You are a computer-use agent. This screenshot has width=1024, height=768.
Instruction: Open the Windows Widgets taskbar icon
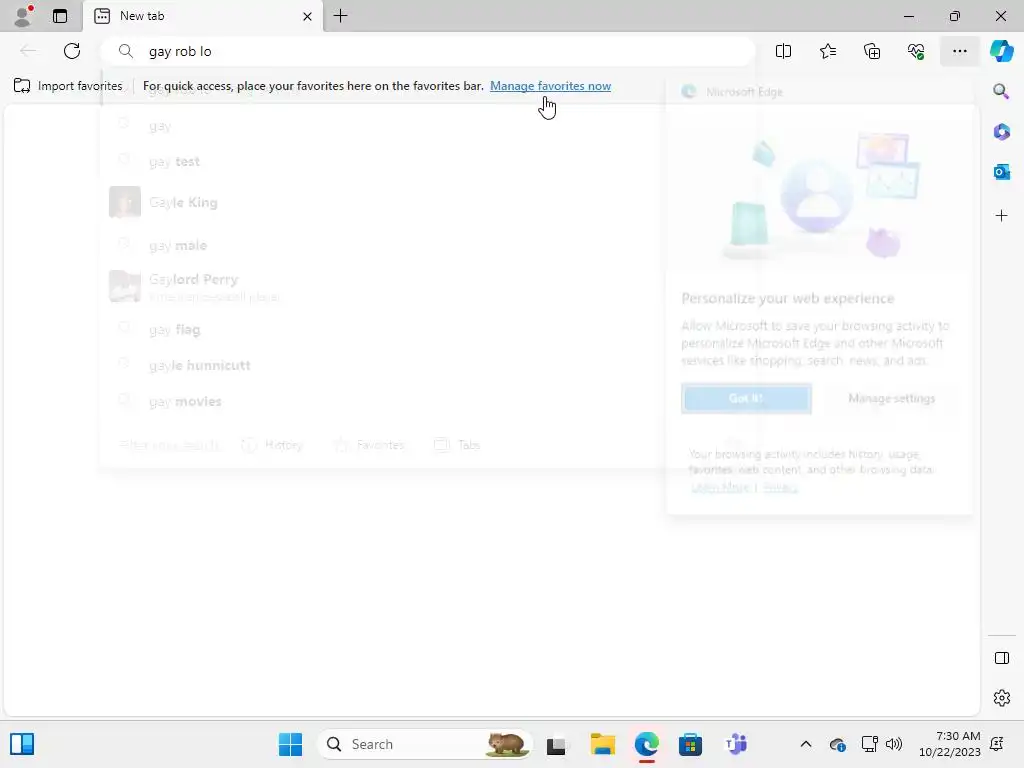coord(22,744)
